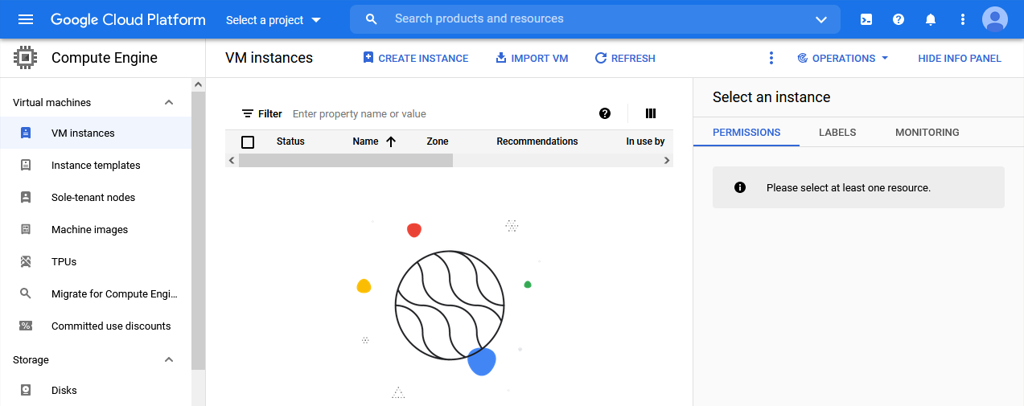Click the Refresh button

point(625,58)
